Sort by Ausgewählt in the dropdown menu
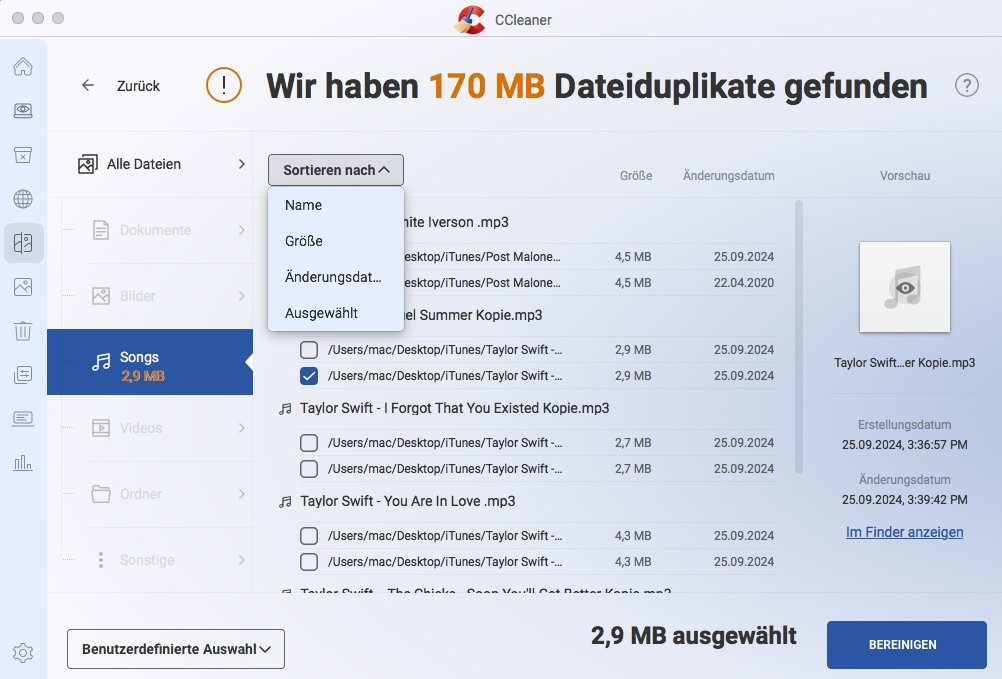This screenshot has height=679, width=1002. pyautogui.click(x=335, y=313)
